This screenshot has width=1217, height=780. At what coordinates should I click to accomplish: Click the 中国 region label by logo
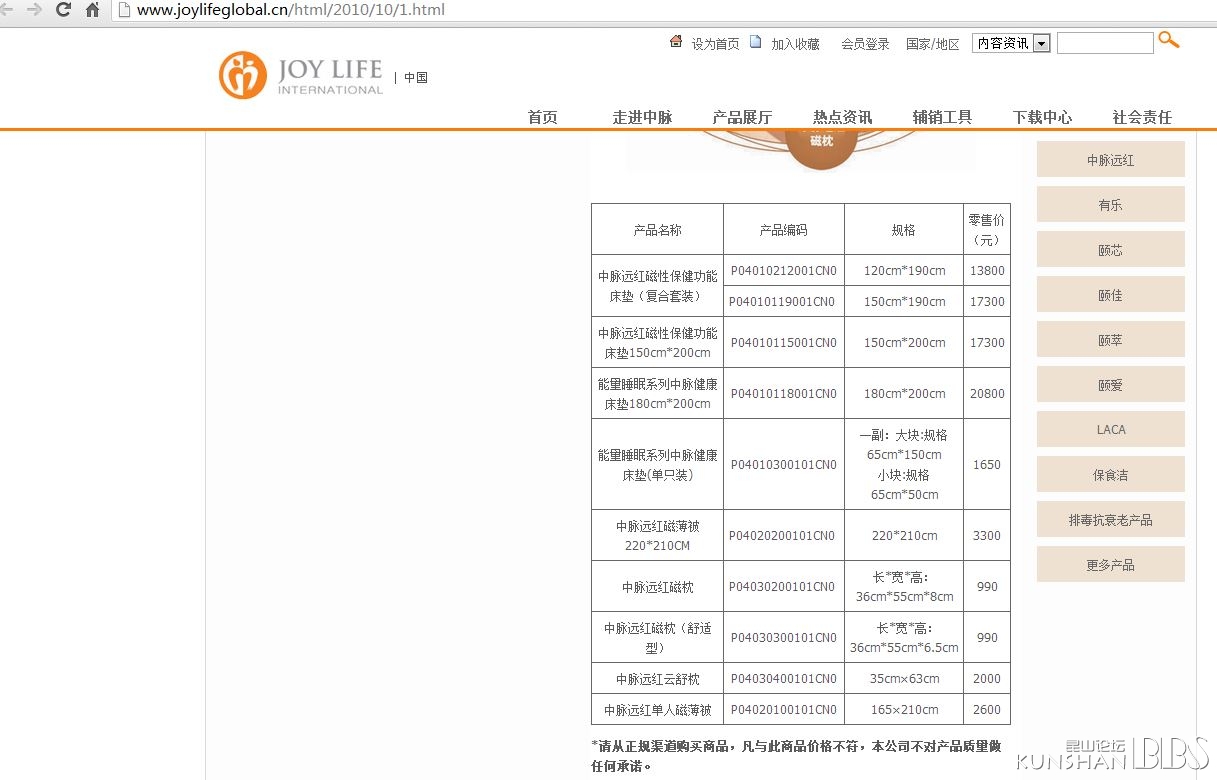coord(416,78)
